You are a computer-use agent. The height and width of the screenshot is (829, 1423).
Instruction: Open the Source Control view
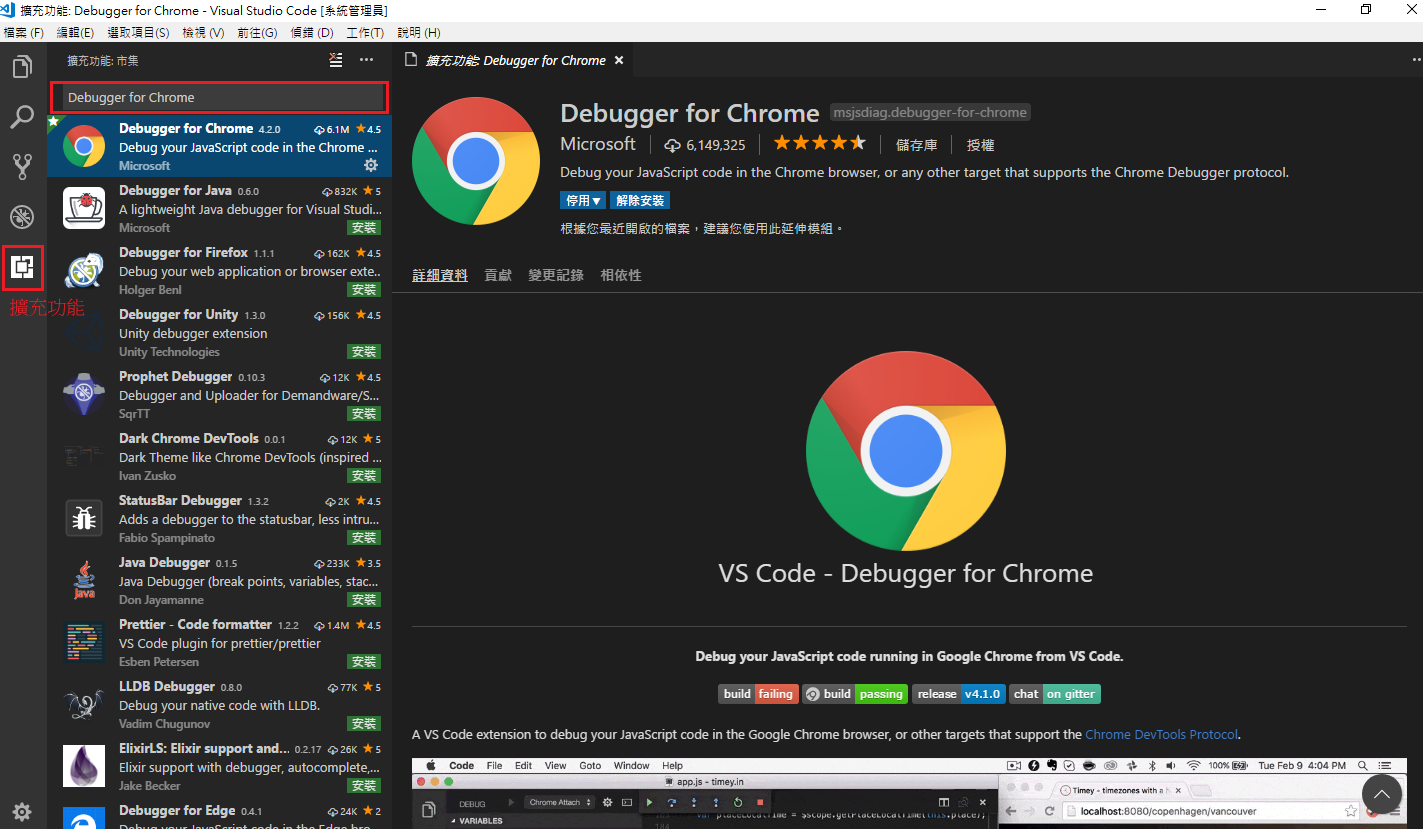(x=22, y=166)
